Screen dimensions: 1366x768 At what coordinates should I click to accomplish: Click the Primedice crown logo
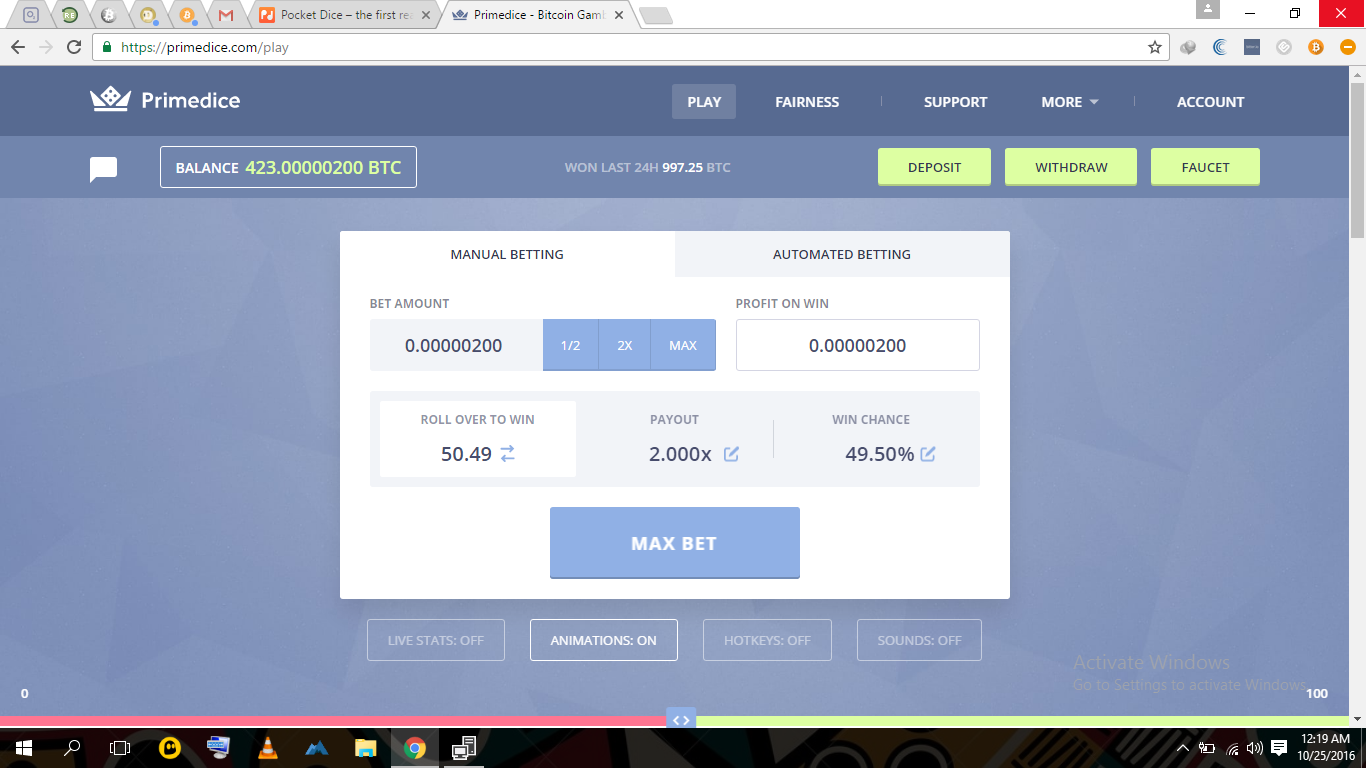click(x=111, y=99)
